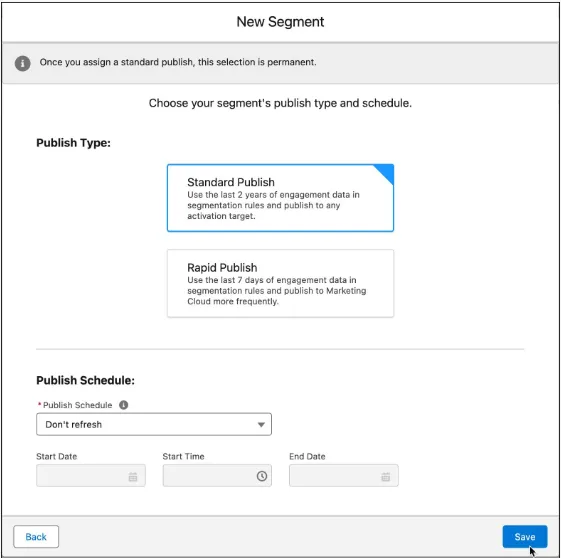
Task: Click the standard publish permanence warning text
Action: click(178, 62)
